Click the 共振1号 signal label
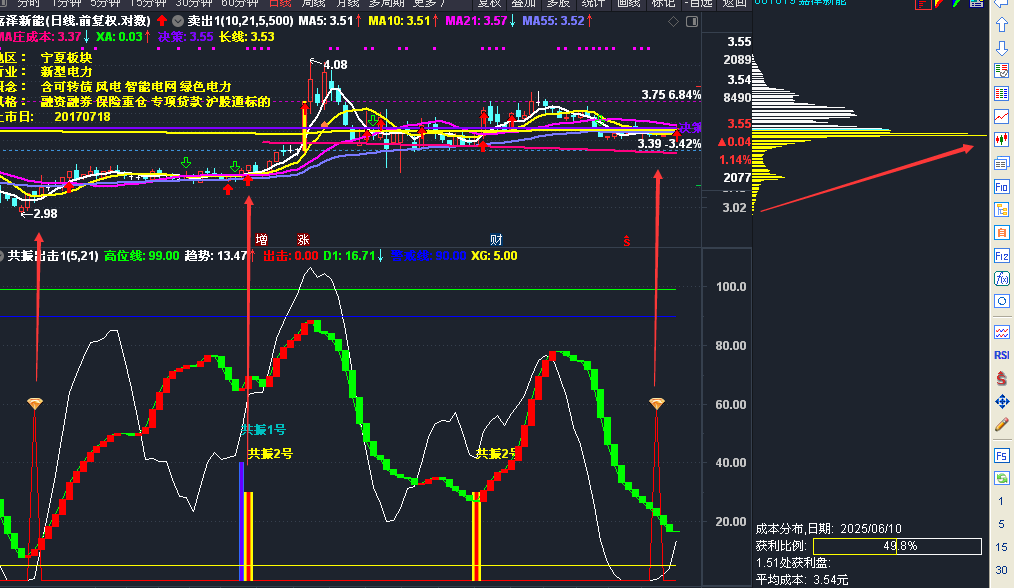This screenshot has height=588, width=1014. pyautogui.click(x=264, y=430)
